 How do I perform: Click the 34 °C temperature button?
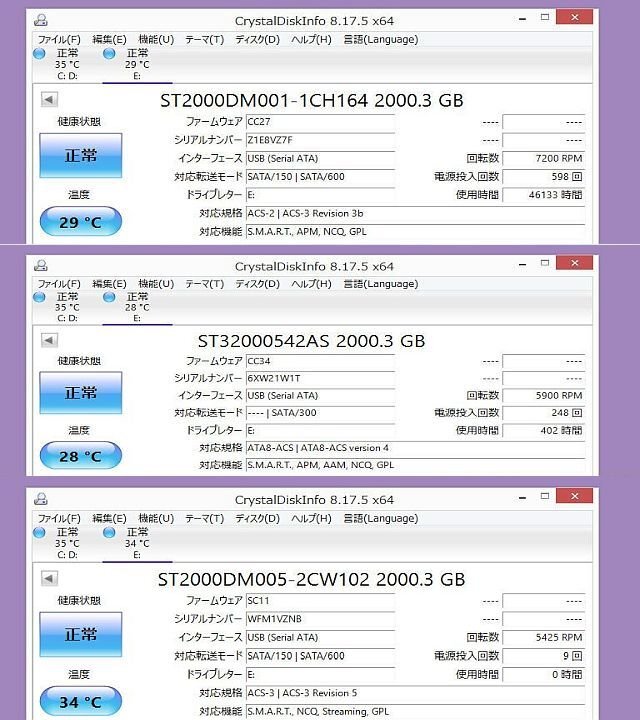click(x=81, y=701)
